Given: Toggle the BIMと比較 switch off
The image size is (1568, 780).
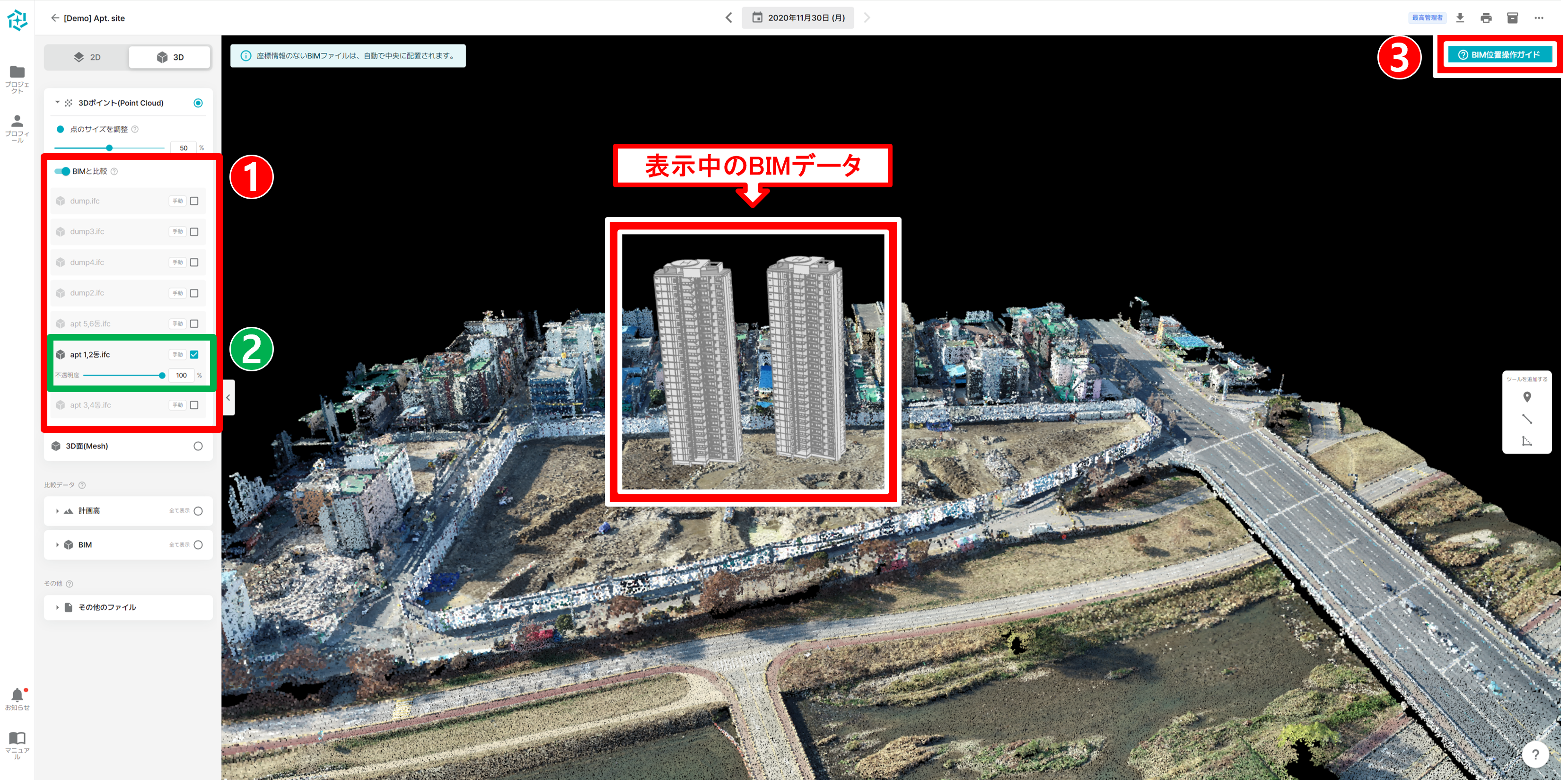Looking at the screenshot, I should click(62, 171).
